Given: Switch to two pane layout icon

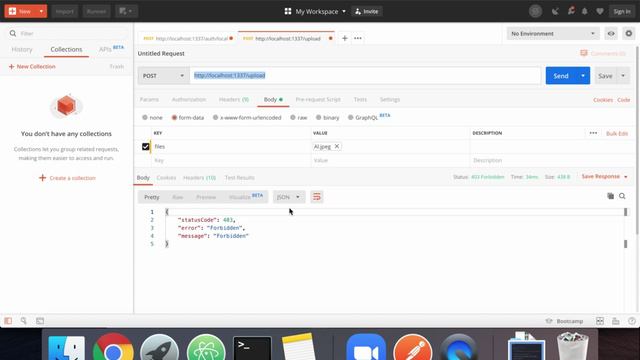Looking at the screenshot, I should (x=600, y=321).
